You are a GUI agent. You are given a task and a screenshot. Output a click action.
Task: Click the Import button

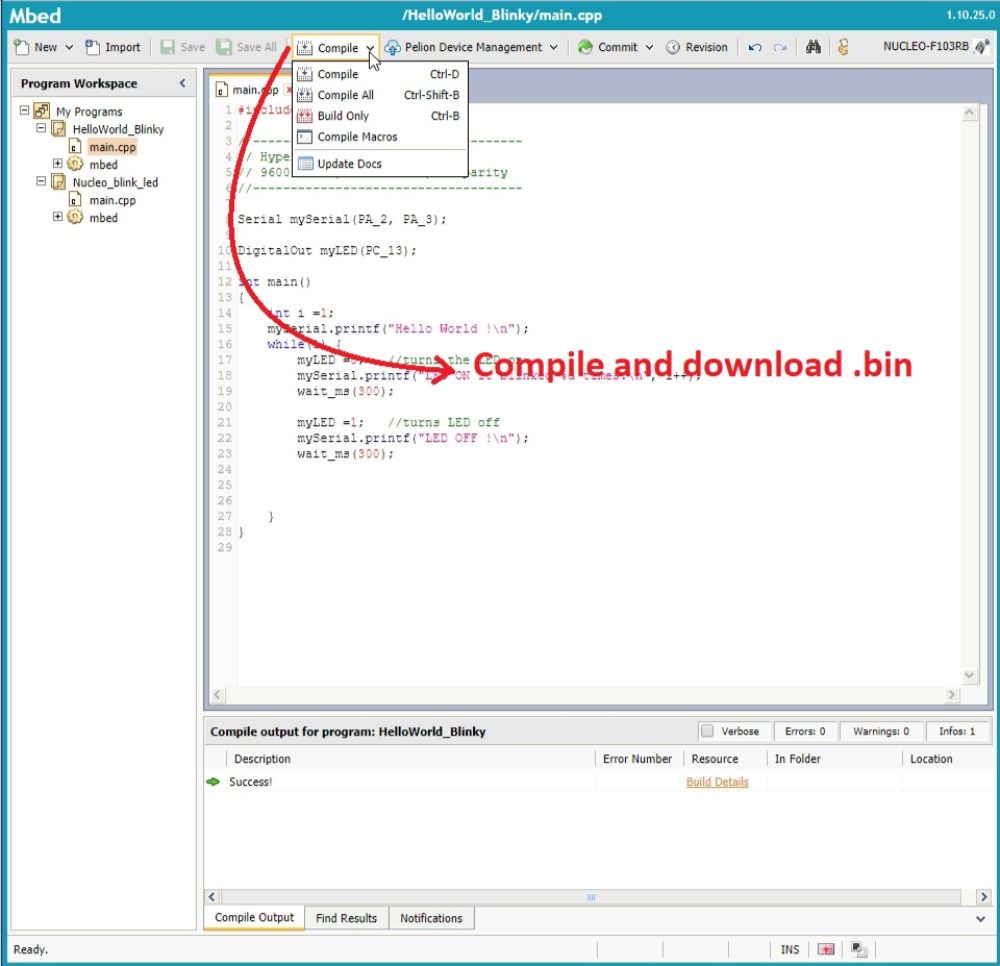tap(113, 47)
